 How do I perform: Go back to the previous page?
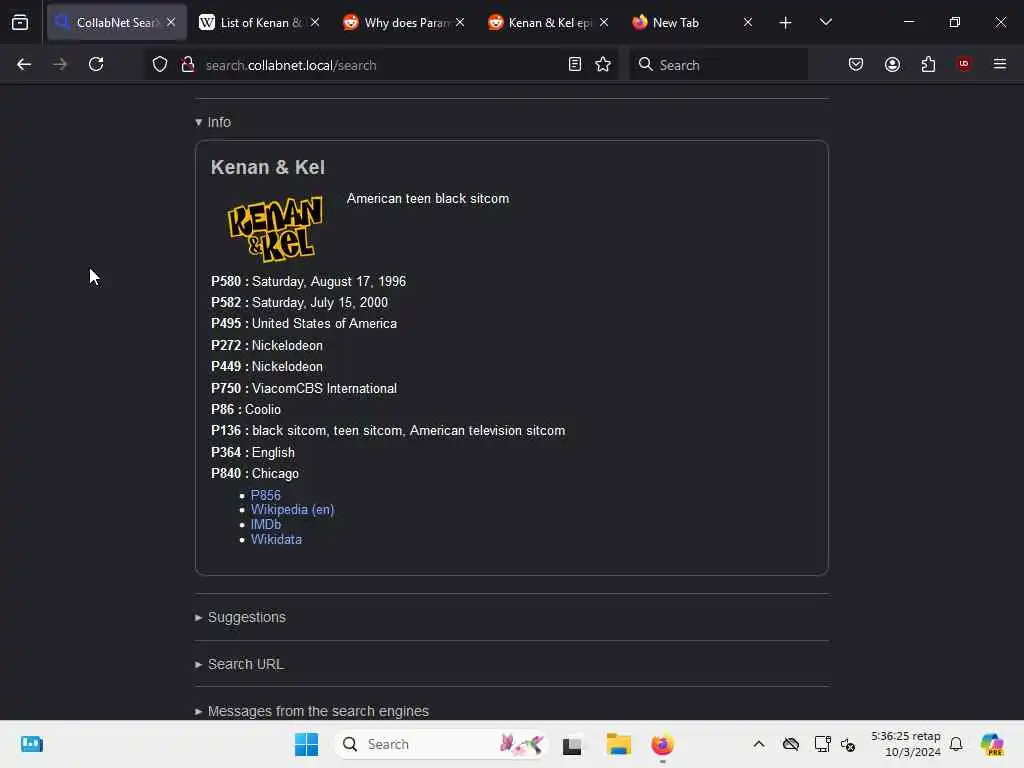[24, 64]
